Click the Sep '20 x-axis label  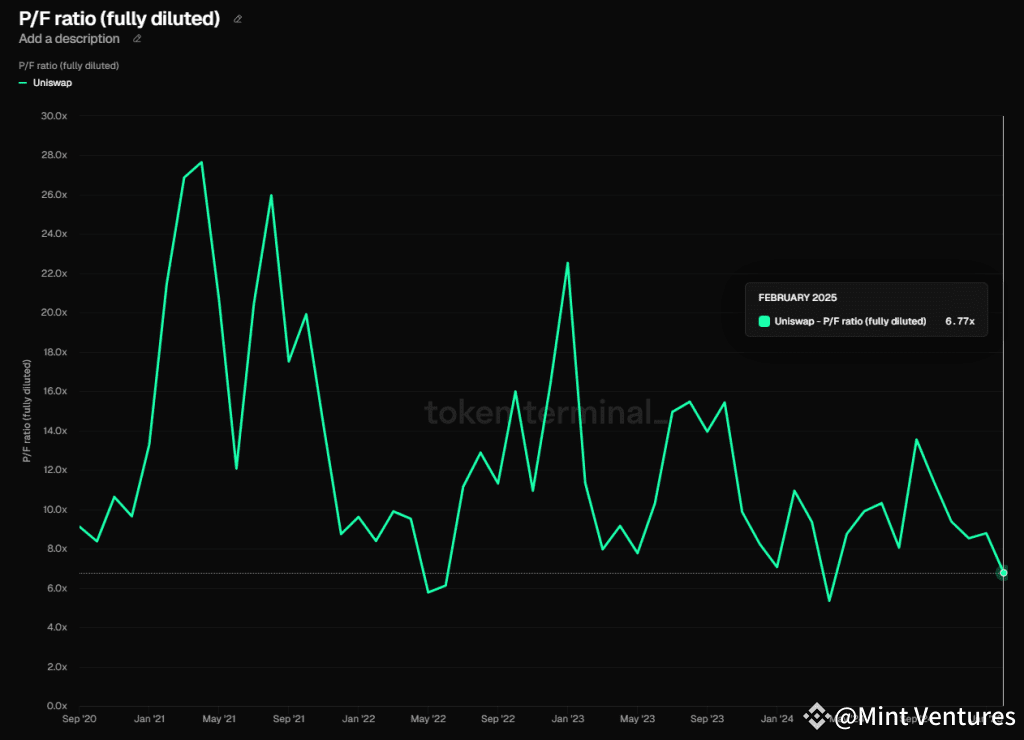(x=79, y=719)
